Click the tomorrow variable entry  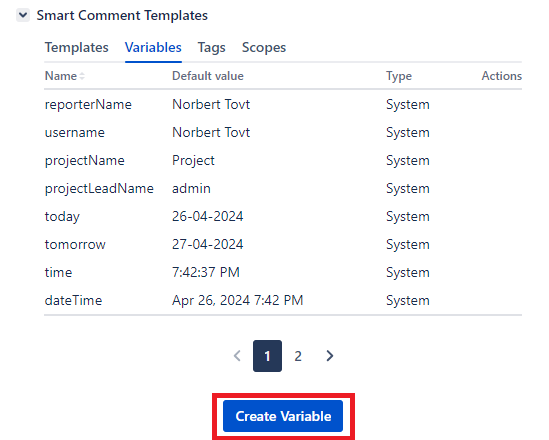pyautogui.click(x=75, y=244)
